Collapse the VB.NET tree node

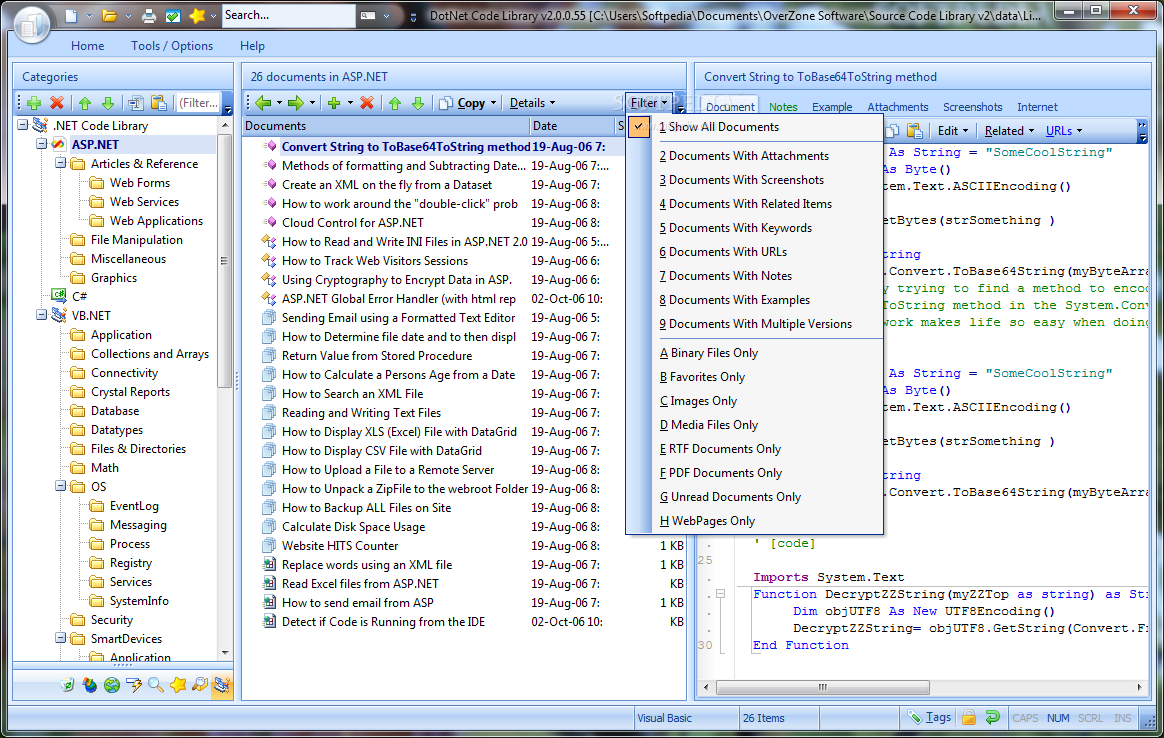click(x=42, y=316)
